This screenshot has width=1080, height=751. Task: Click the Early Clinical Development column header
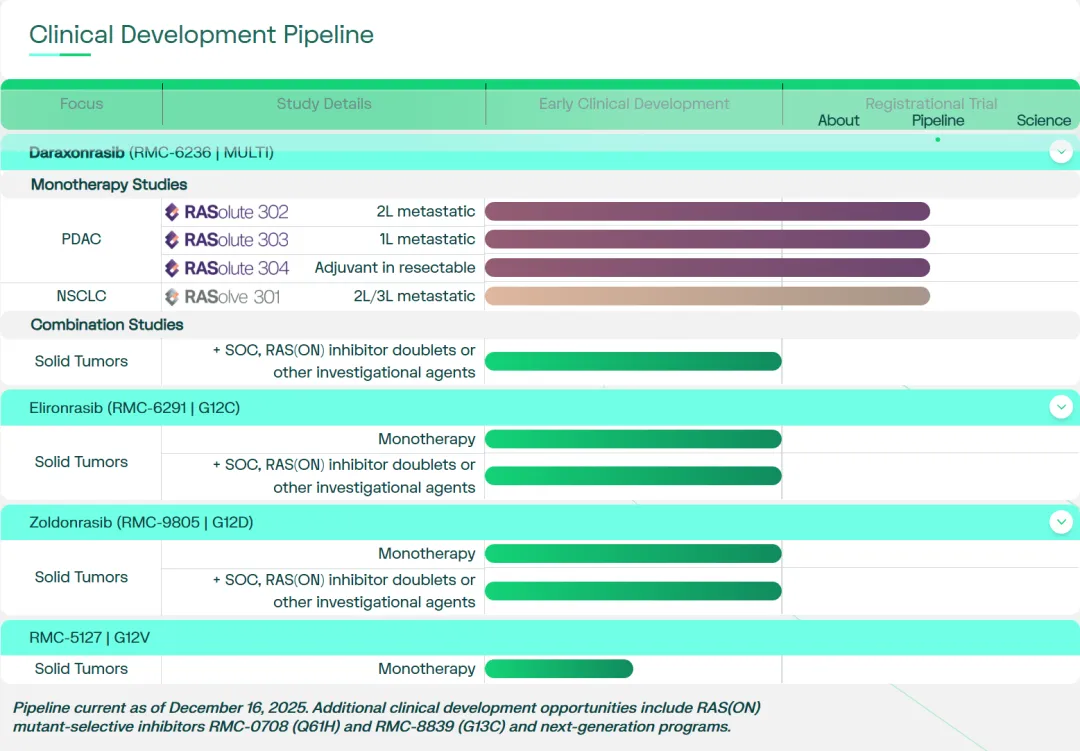point(634,104)
